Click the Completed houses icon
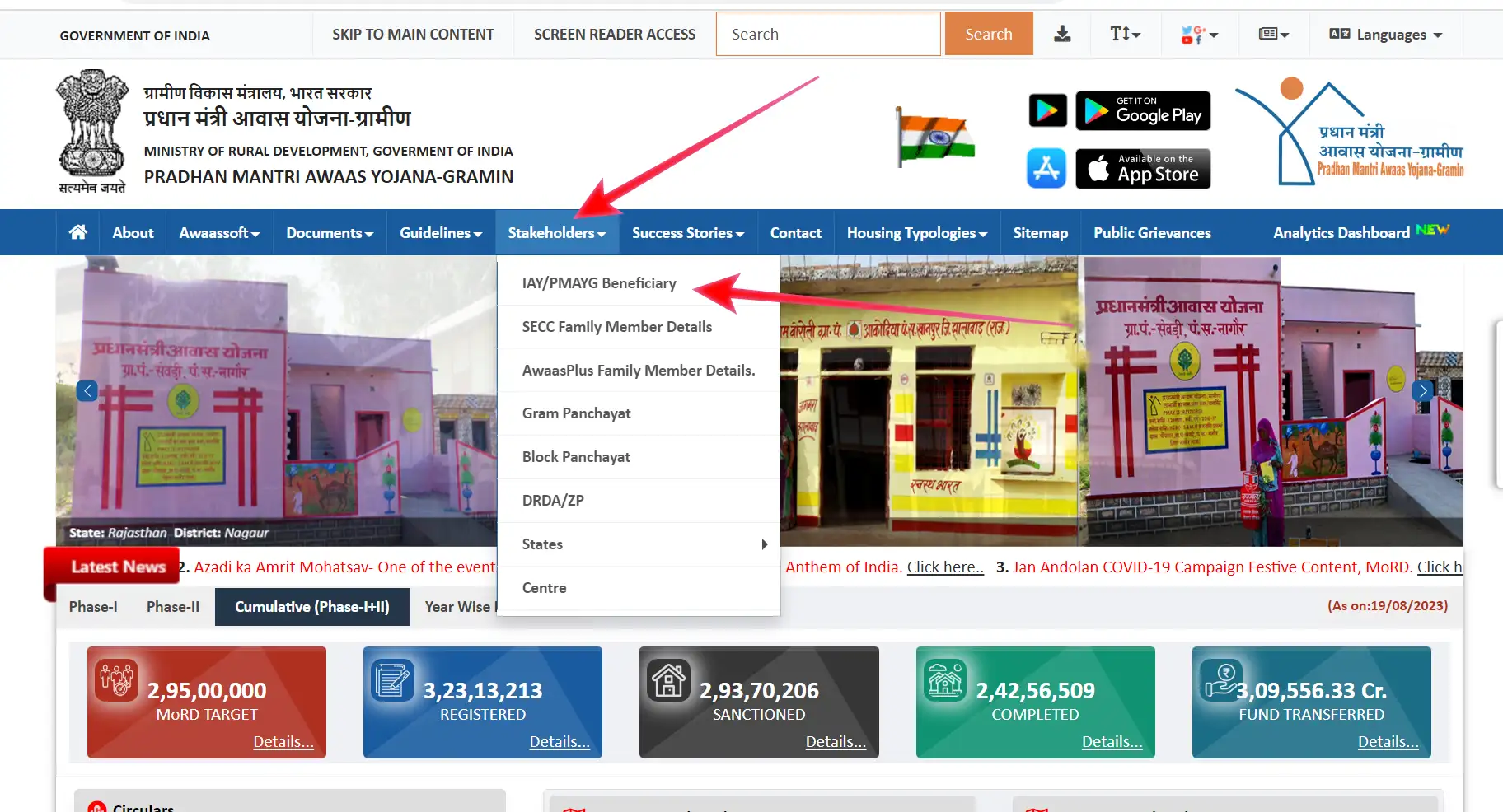 tap(944, 679)
